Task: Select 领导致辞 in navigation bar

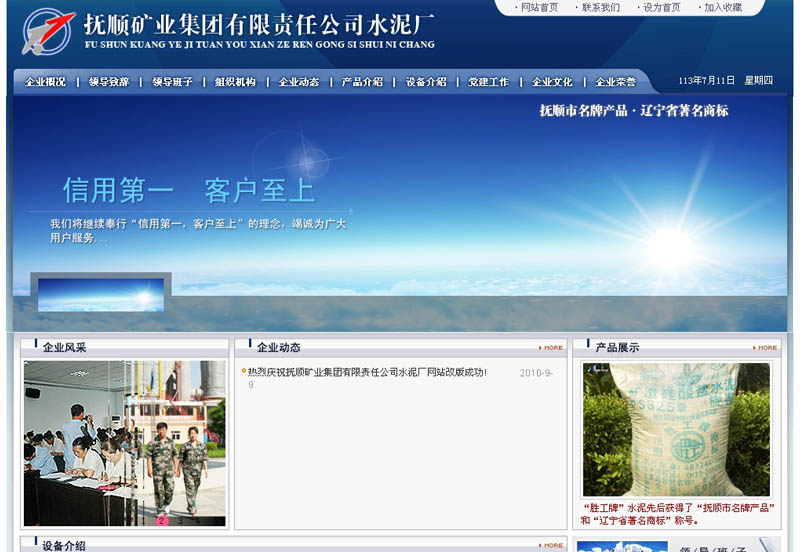Action: [x=109, y=82]
